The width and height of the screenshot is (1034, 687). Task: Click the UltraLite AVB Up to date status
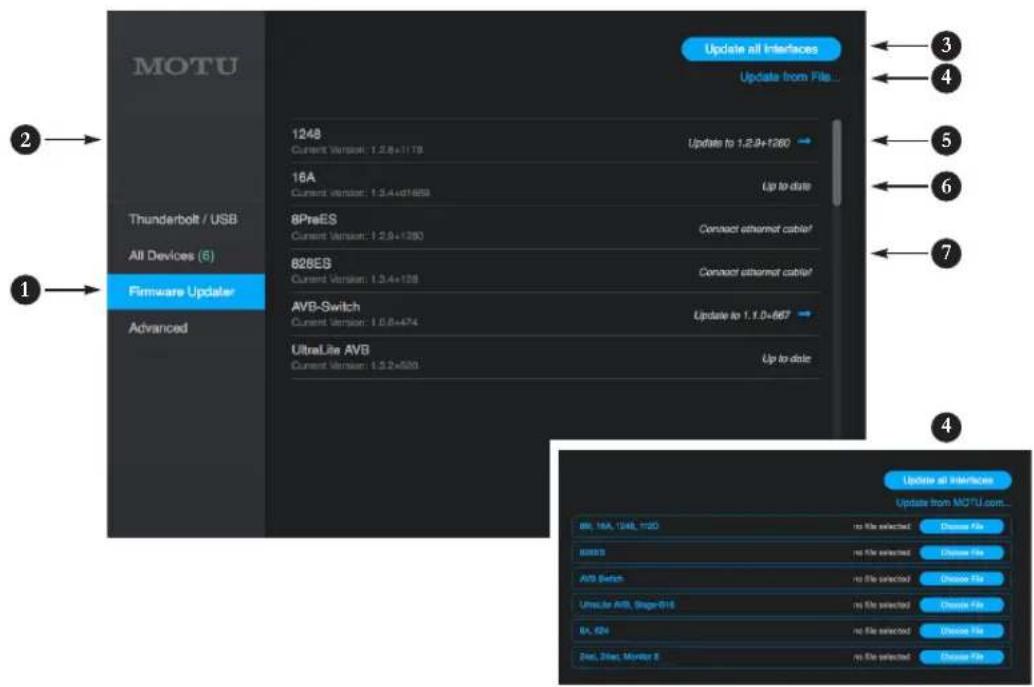coord(786,359)
